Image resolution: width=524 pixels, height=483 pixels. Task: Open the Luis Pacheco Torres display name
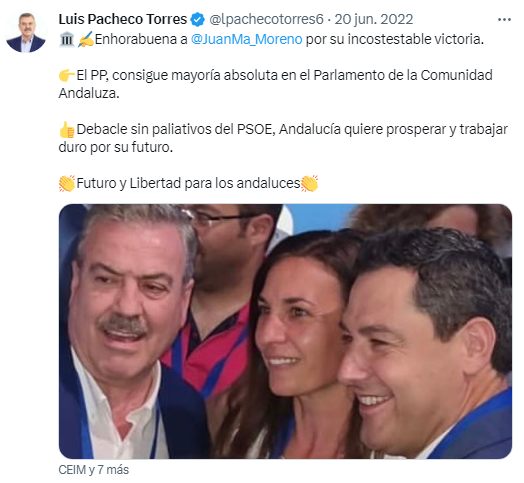(123, 19)
